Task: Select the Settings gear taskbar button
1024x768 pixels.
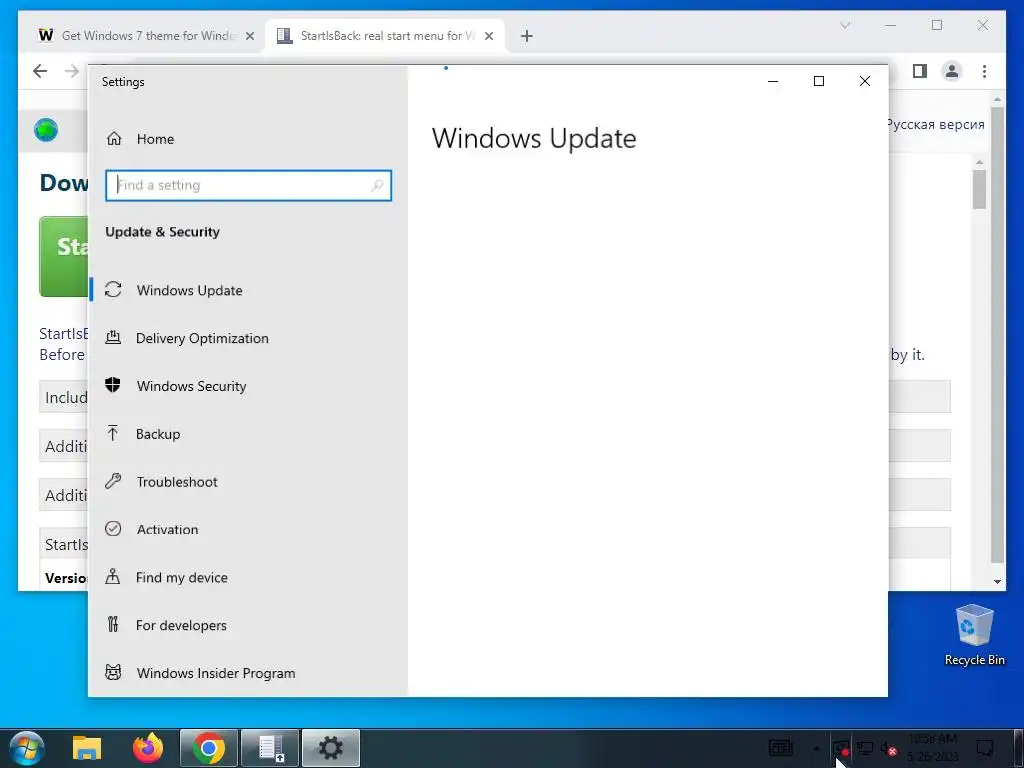Action: 330,748
